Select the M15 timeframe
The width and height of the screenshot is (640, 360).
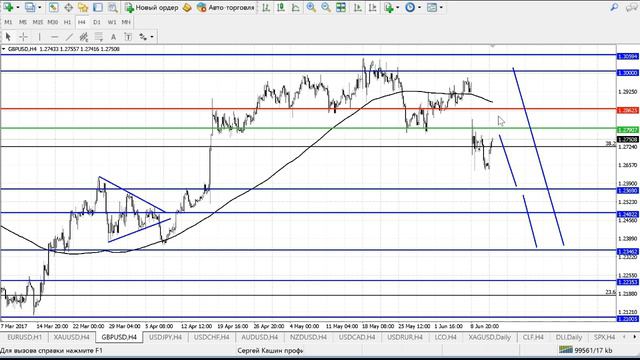point(38,22)
